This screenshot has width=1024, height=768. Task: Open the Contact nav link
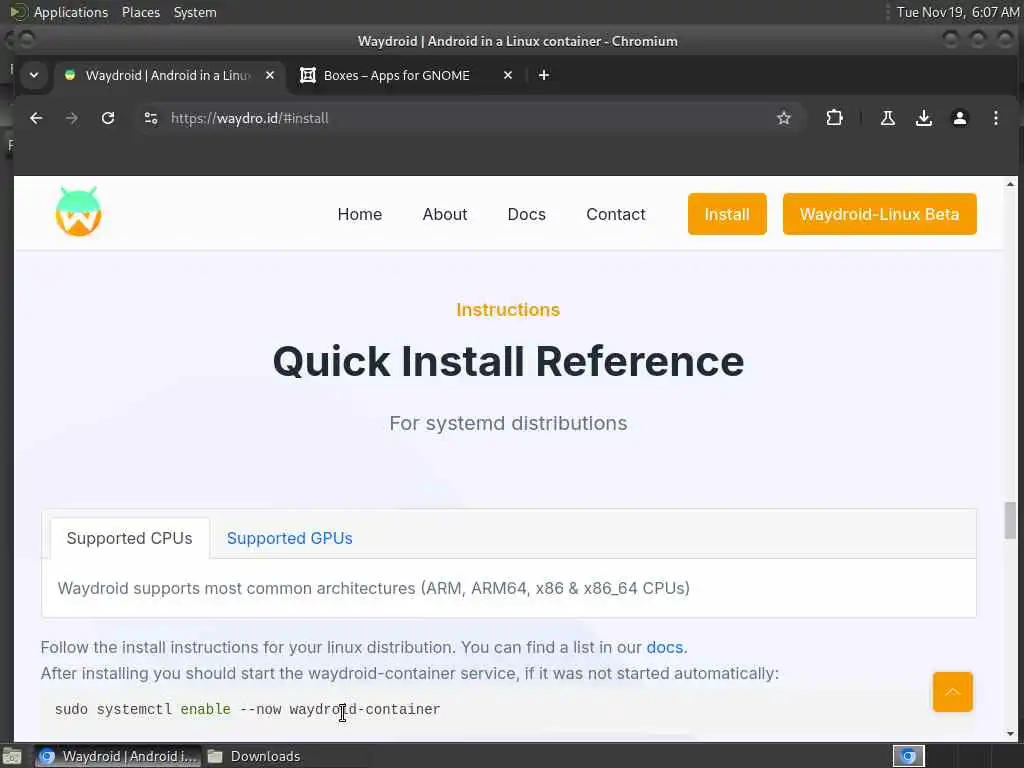616,214
